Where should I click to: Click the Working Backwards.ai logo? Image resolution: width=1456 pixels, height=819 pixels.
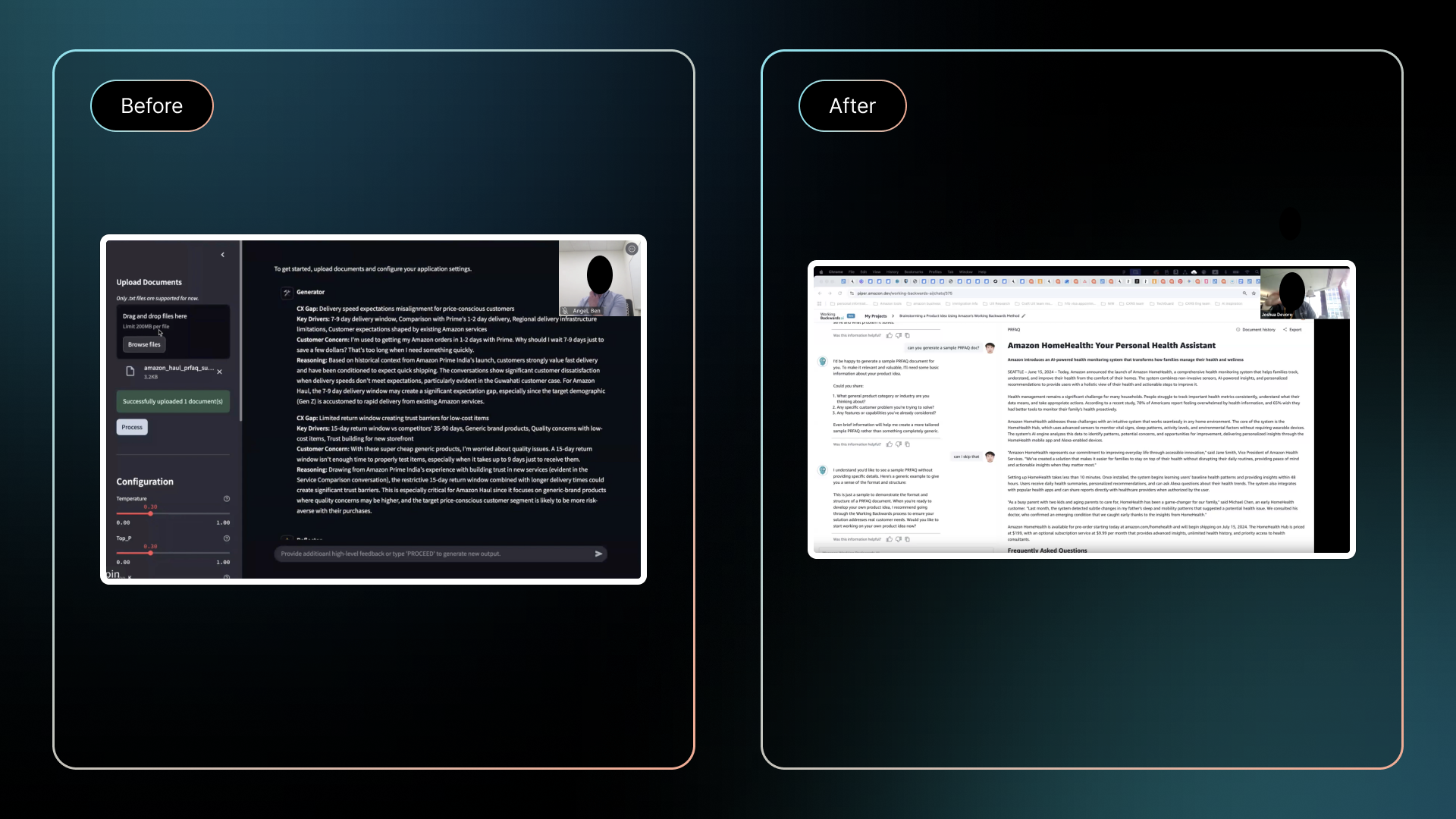[832, 316]
